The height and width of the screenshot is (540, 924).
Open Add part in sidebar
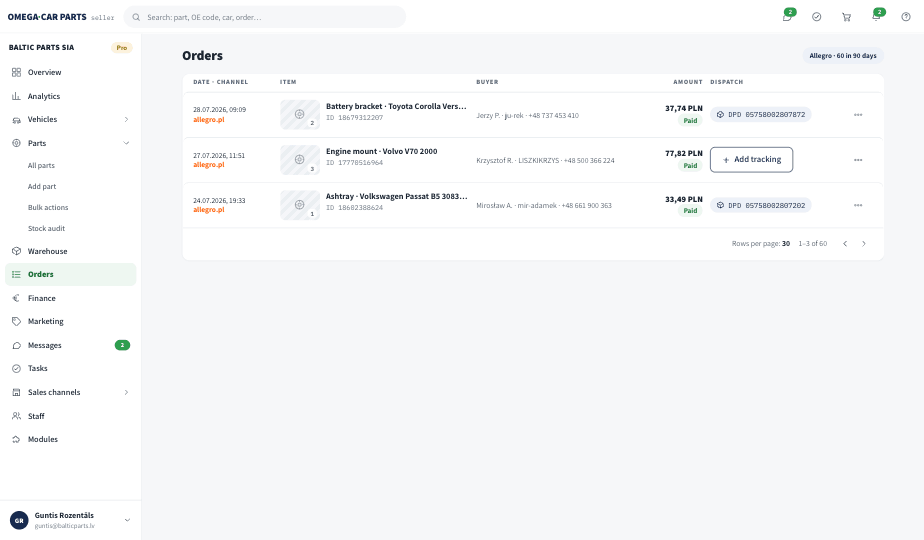(42, 186)
